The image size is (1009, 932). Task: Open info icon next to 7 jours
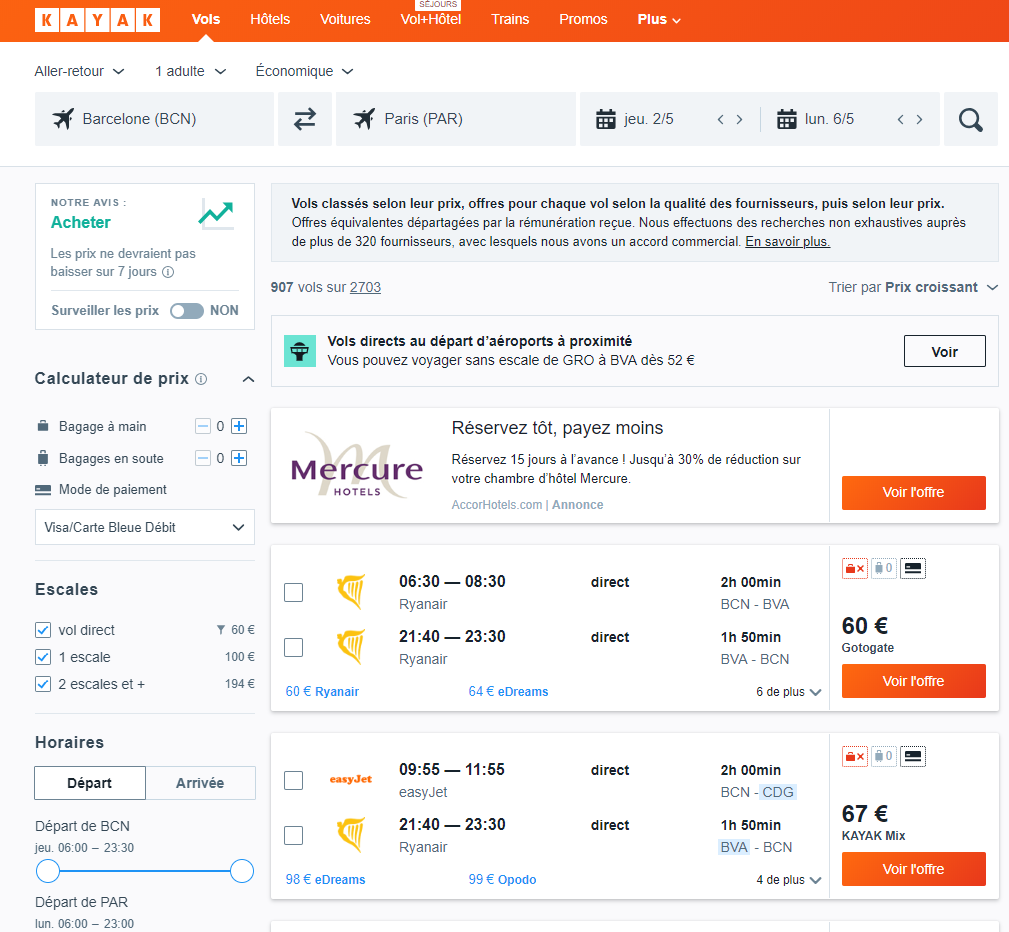click(168, 272)
